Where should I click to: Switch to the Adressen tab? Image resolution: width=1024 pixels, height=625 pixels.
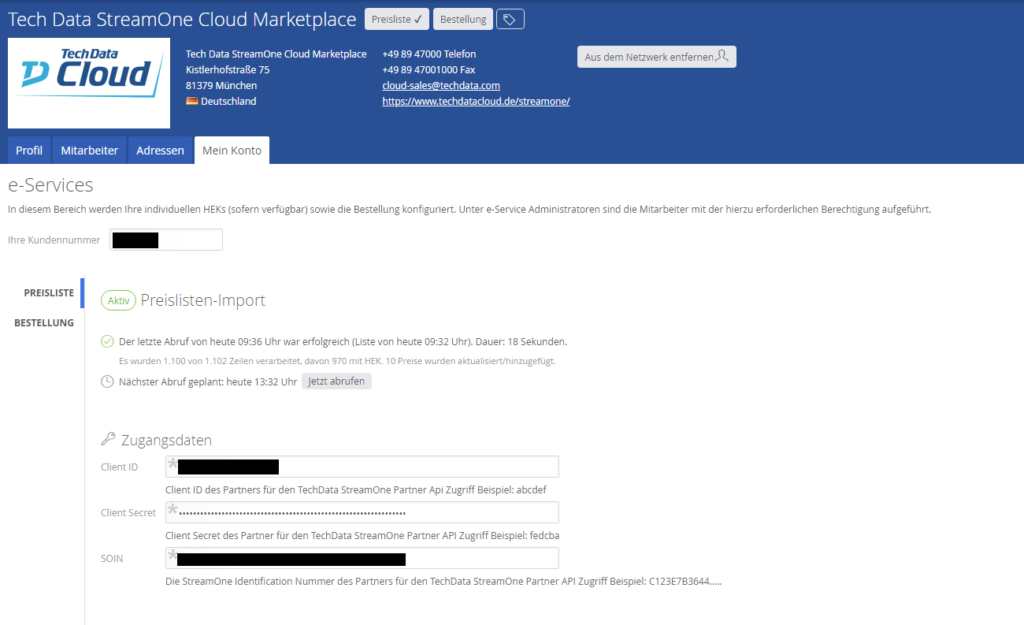pyautogui.click(x=160, y=150)
